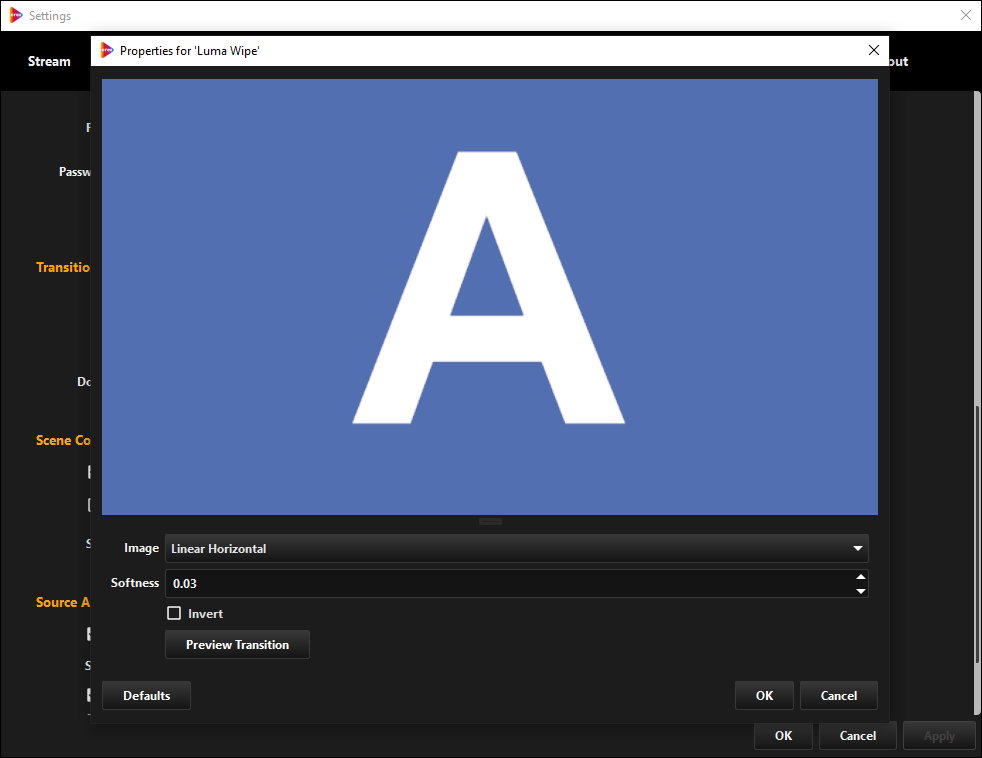Confirm with OK in the Properties dialog
Screen dimensions: 982x758
(x=764, y=696)
